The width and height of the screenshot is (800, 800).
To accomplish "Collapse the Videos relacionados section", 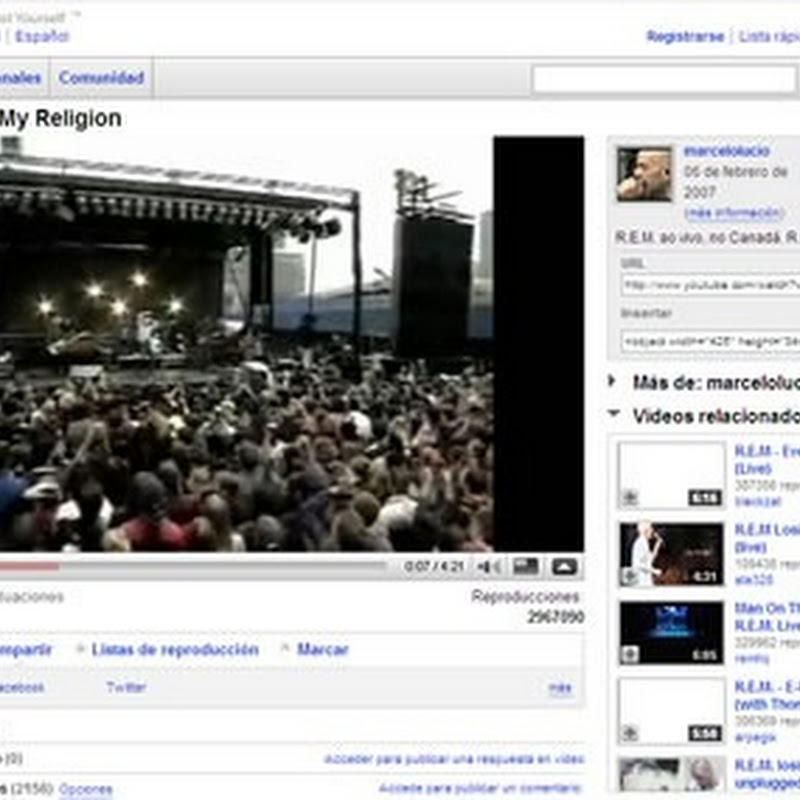I will [614, 414].
